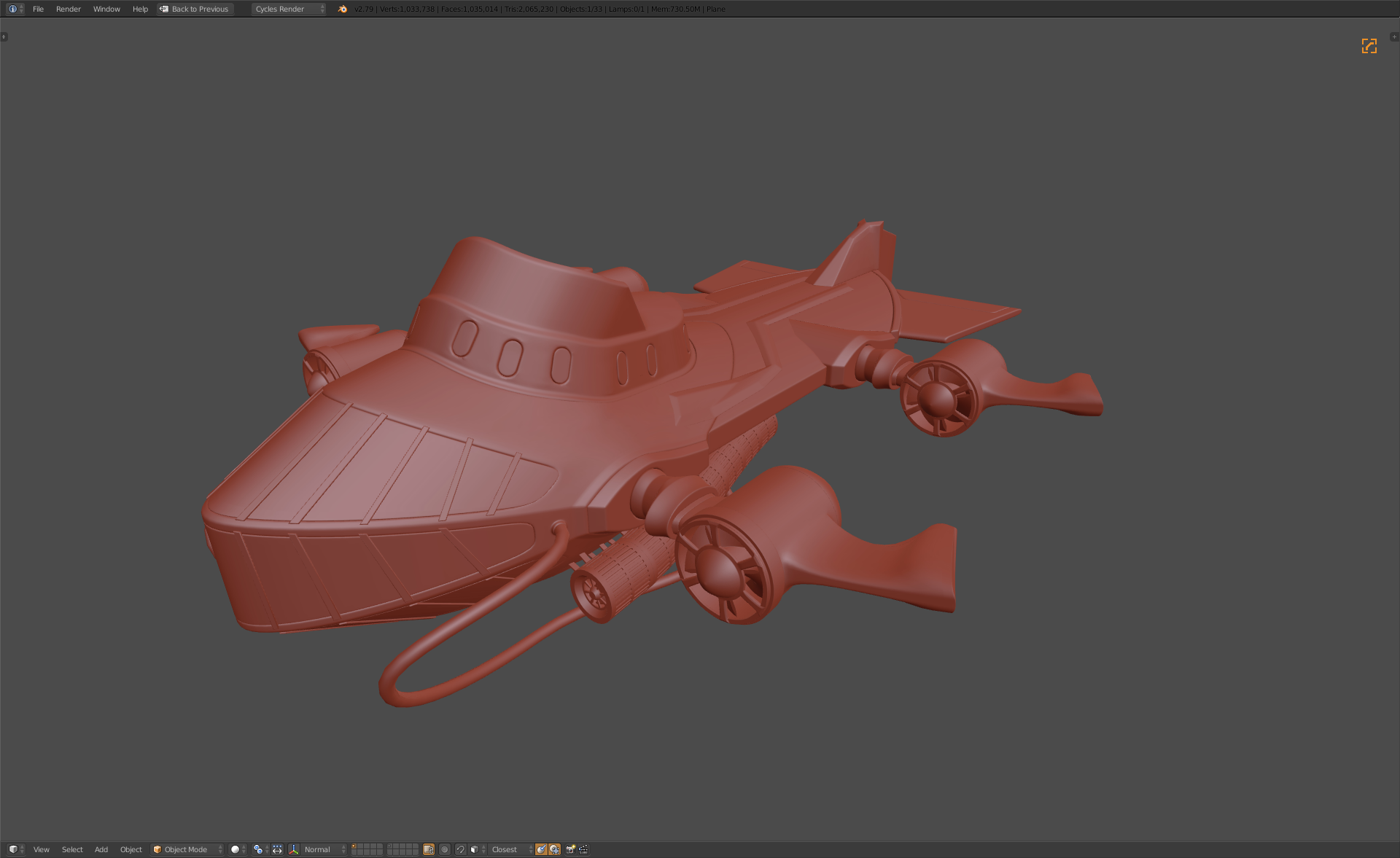The height and width of the screenshot is (858, 1400).
Task: Open the File menu
Action: pyautogui.click(x=38, y=9)
